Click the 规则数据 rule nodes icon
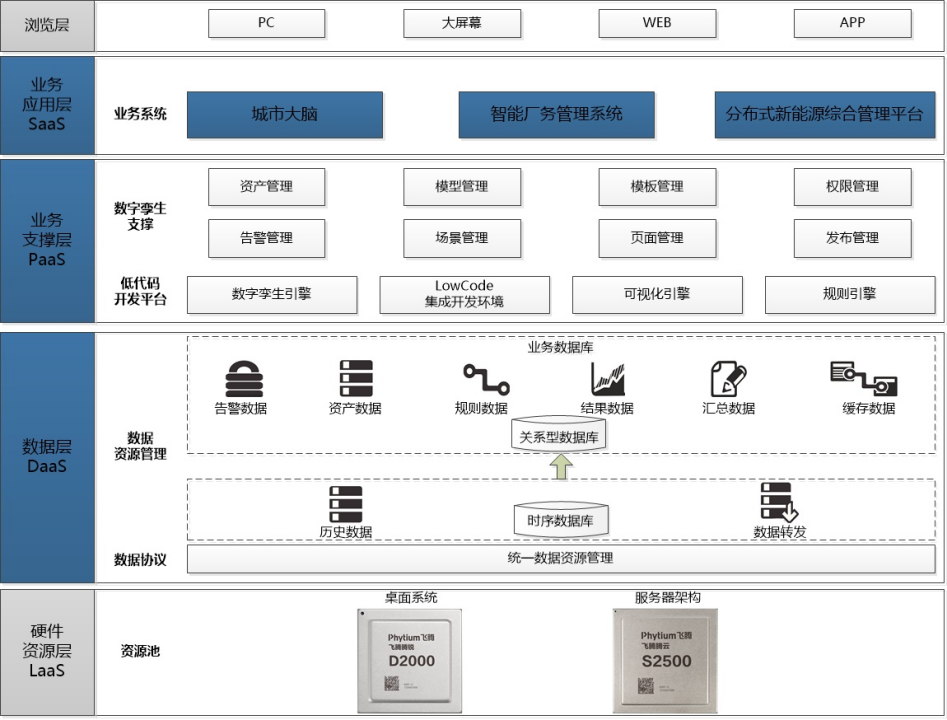 [485, 379]
